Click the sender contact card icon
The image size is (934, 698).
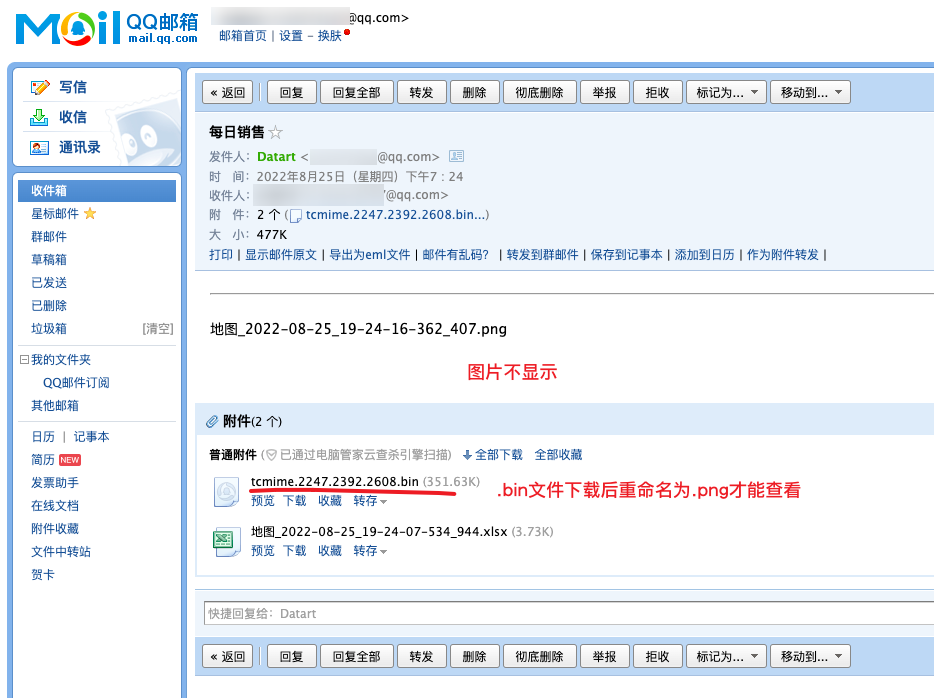pyautogui.click(x=456, y=156)
